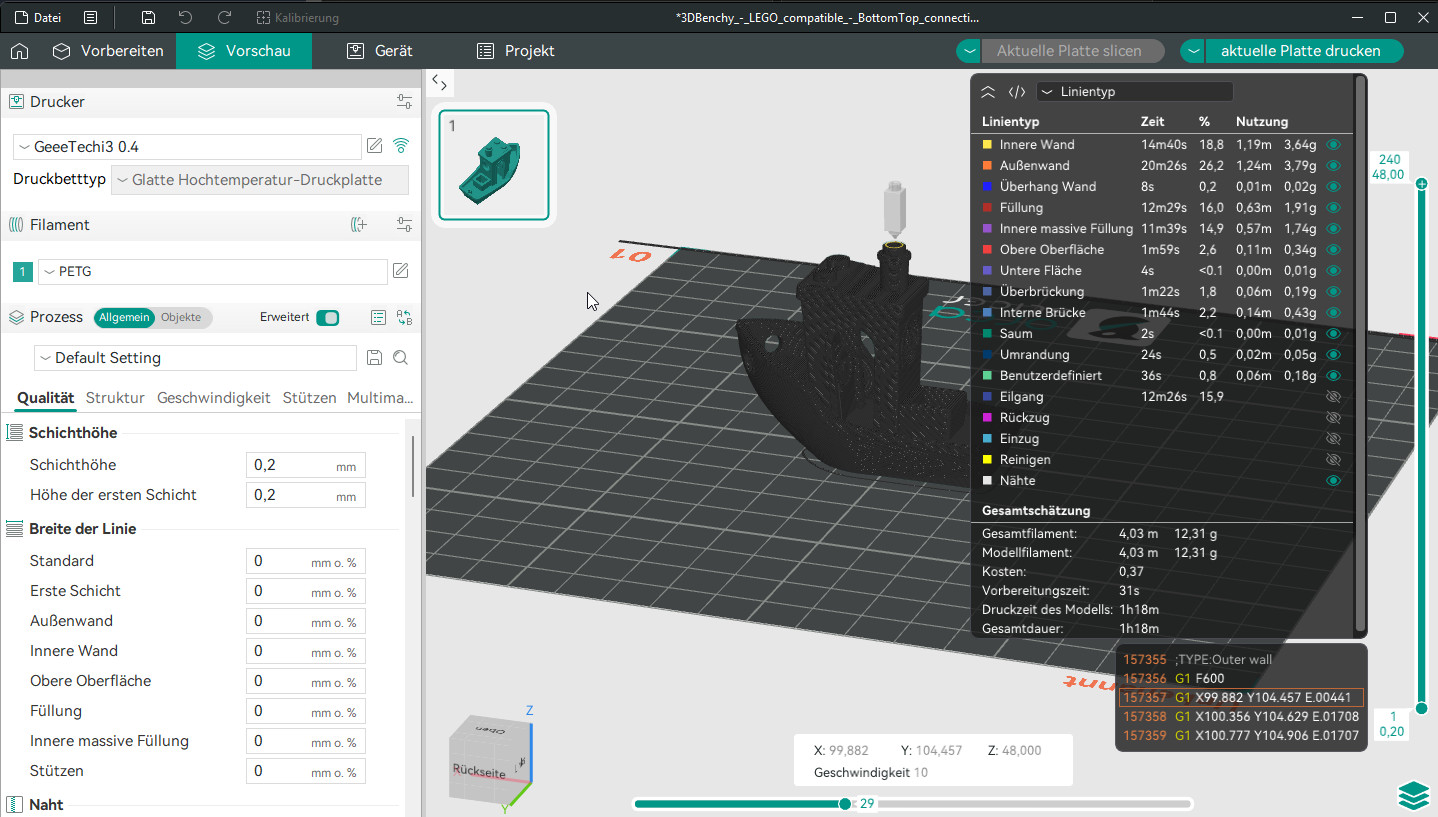Click the save icon in title bar
The width and height of the screenshot is (1438, 817).
point(148,18)
